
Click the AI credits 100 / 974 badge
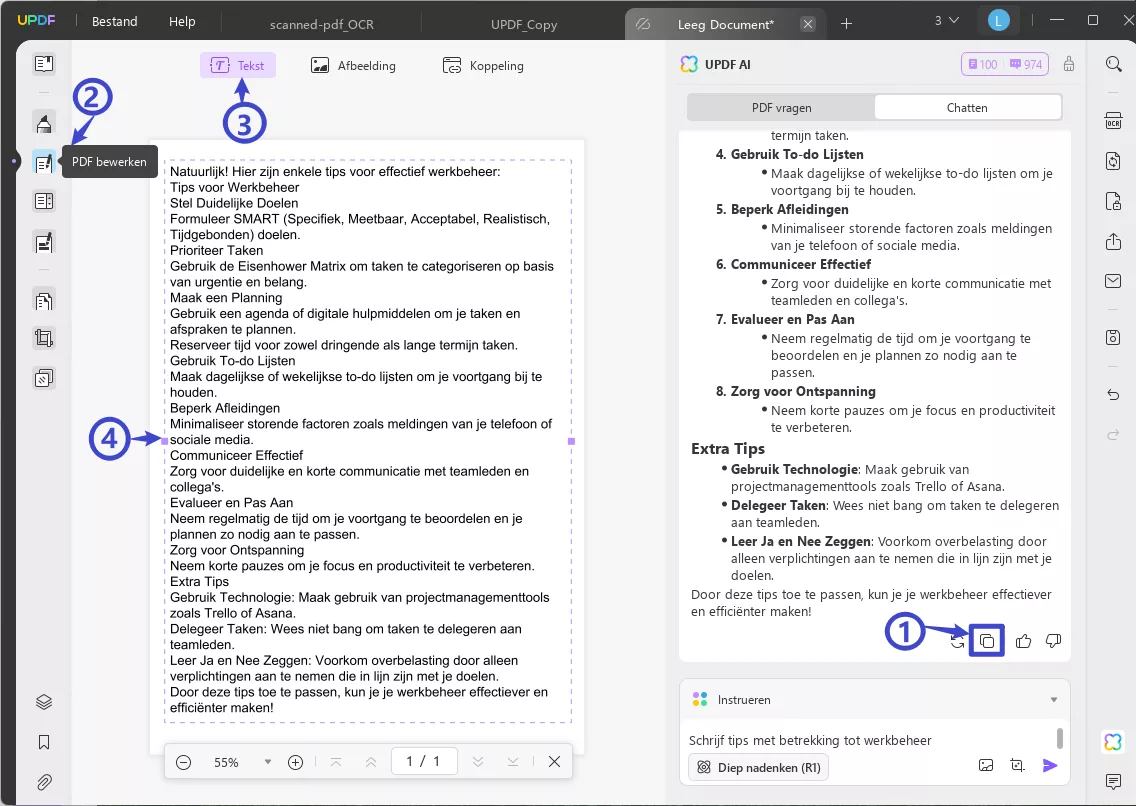(1005, 64)
